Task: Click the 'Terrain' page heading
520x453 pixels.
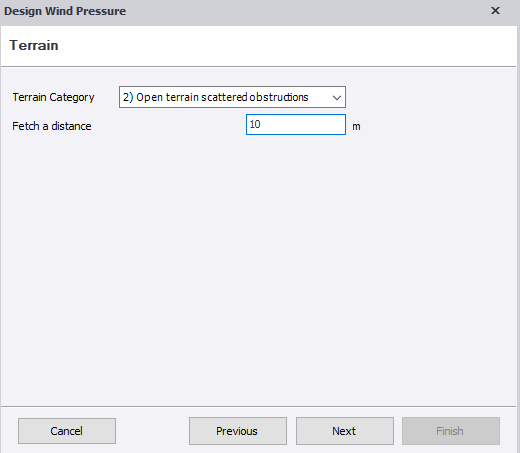Action: (34, 45)
